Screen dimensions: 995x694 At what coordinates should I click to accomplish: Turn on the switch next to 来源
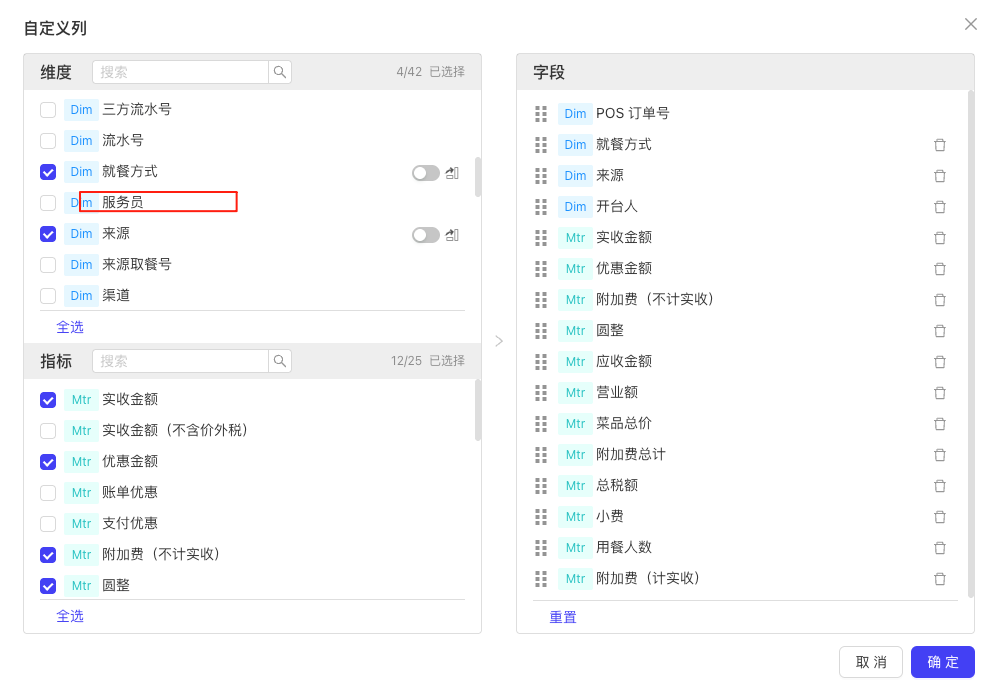[426, 235]
